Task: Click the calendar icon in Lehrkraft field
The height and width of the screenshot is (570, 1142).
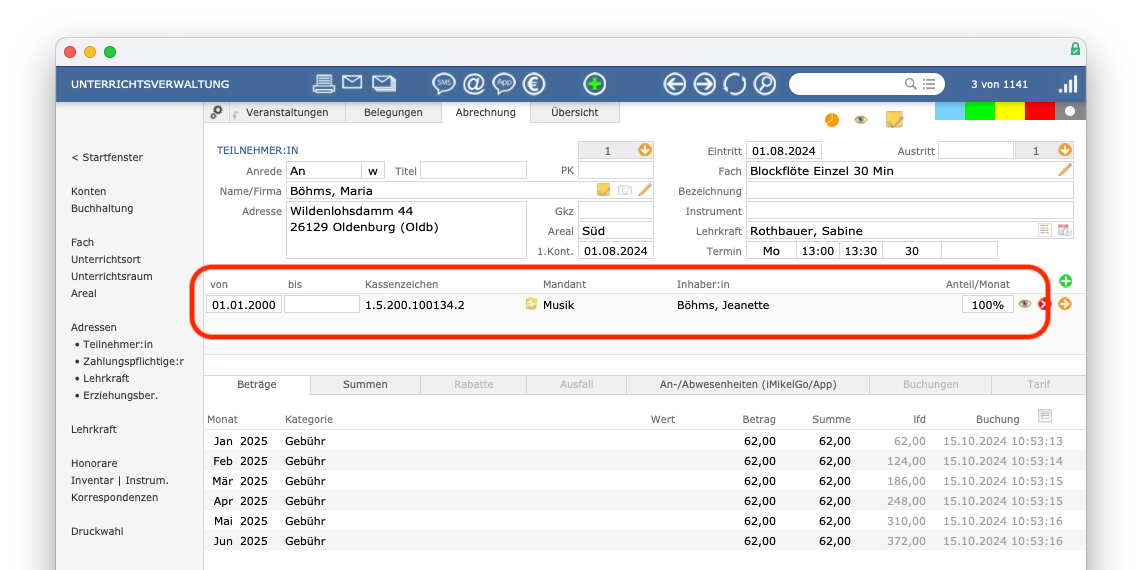Action: (x=1064, y=230)
